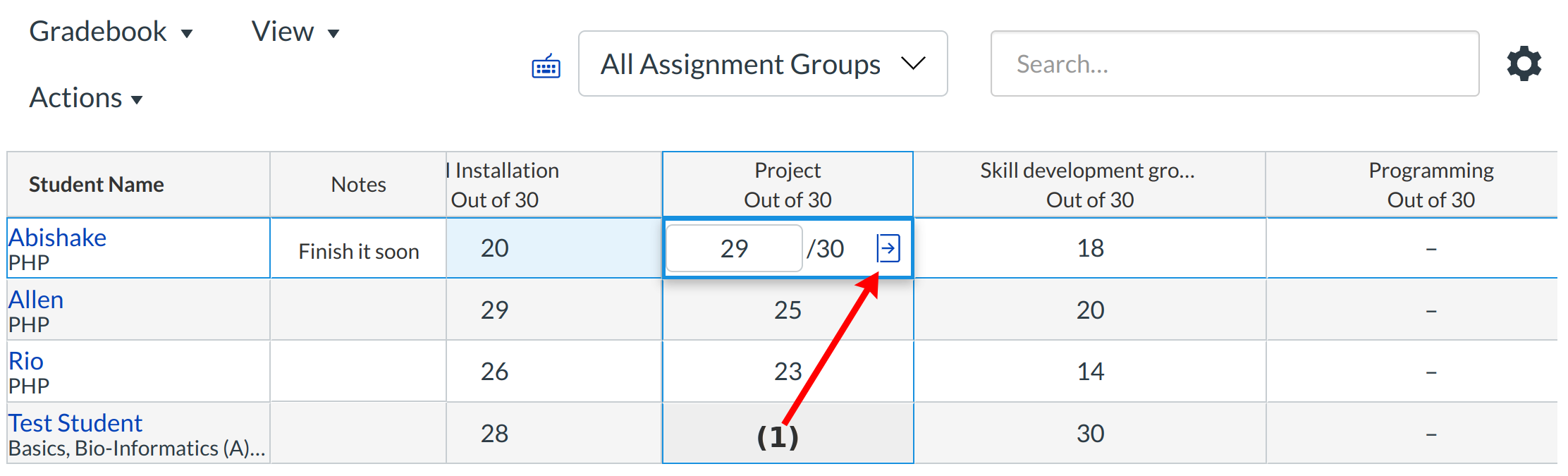The width and height of the screenshot is (1568, 476).
Task: Edit the Project grade input showing 29
Action: (x=733, y=248)
